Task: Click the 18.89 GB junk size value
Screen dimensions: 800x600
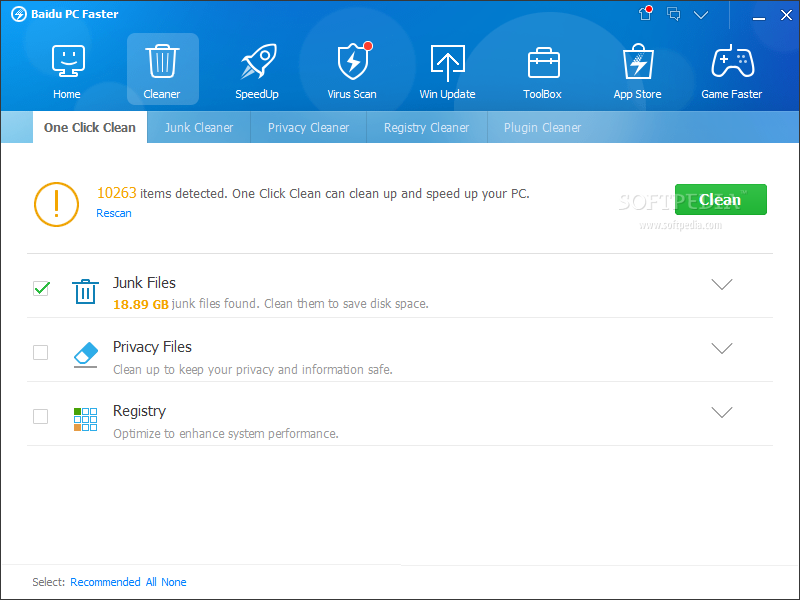Action: [x=141, y=305]
